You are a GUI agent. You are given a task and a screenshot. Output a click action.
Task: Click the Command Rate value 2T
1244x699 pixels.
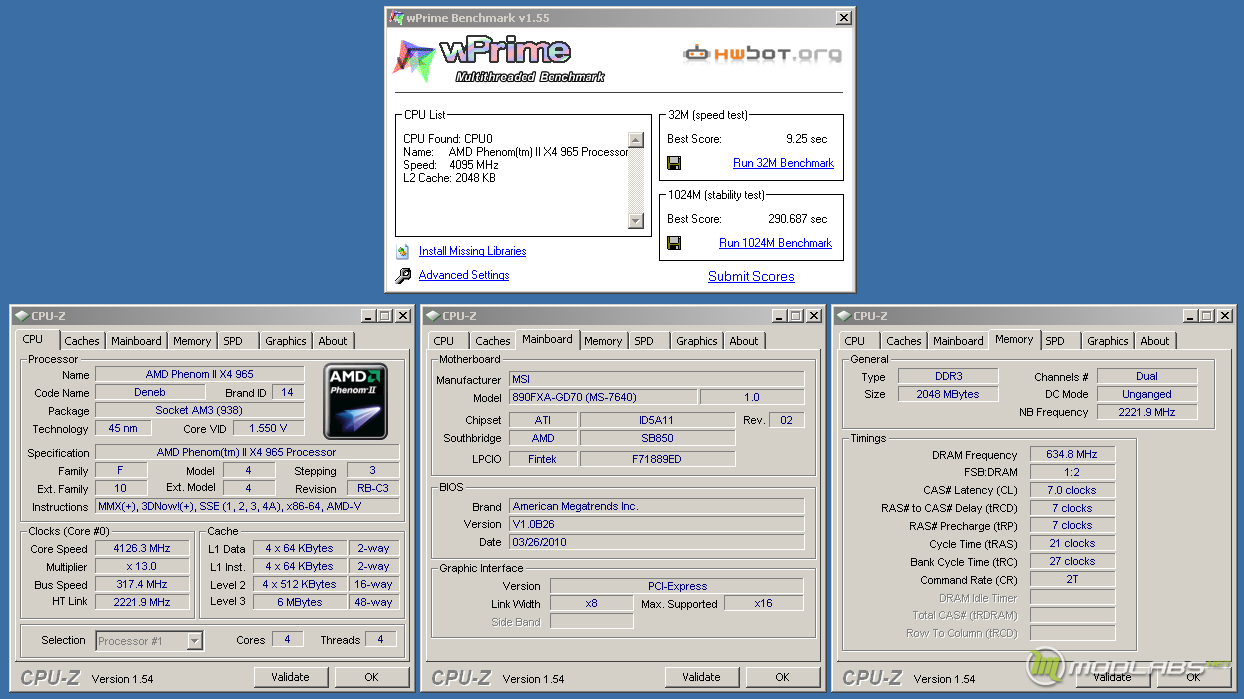pos(1072,580)
